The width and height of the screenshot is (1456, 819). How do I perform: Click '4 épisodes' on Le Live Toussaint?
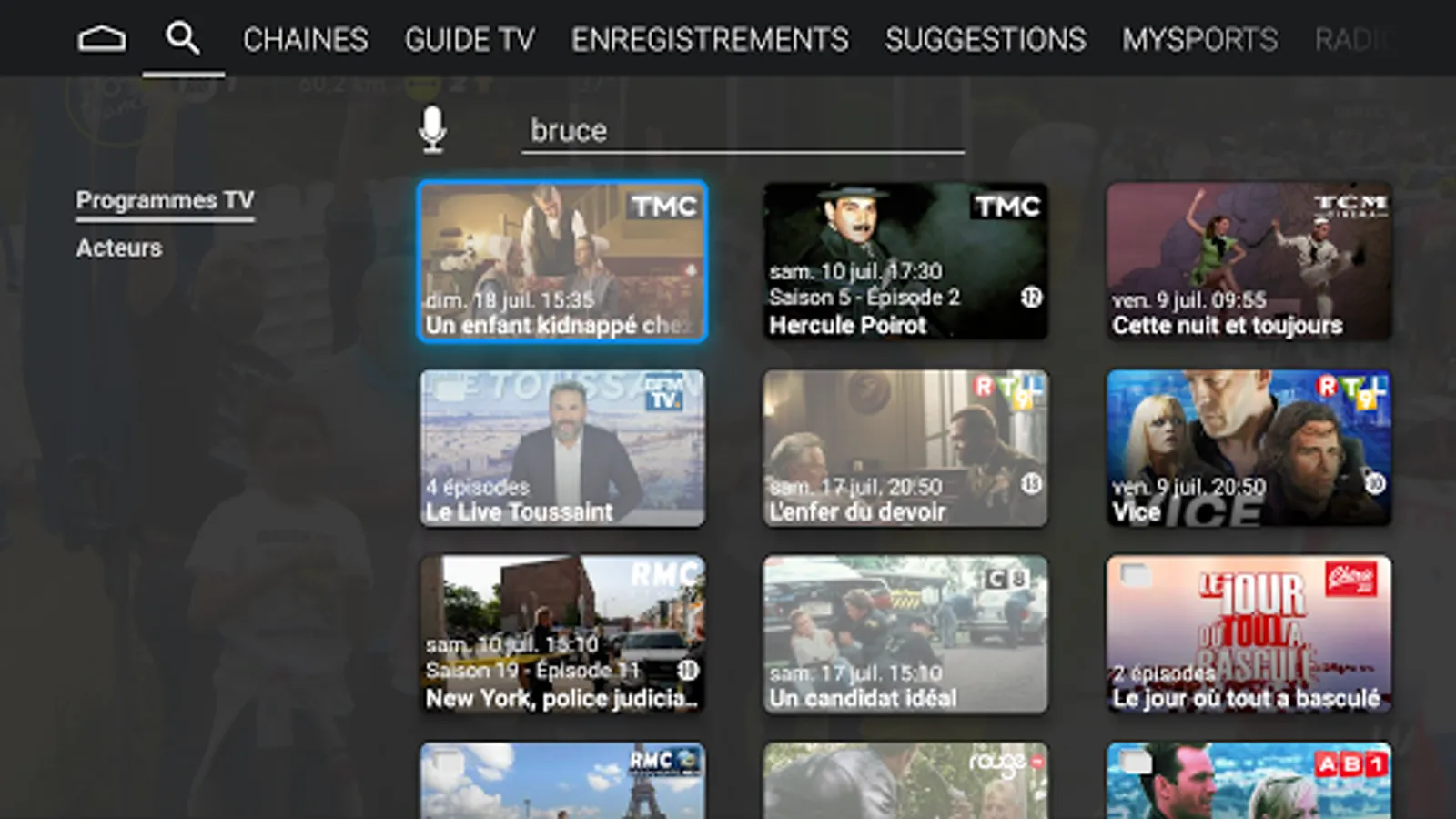pyautogui.click(x=478, y=487)
